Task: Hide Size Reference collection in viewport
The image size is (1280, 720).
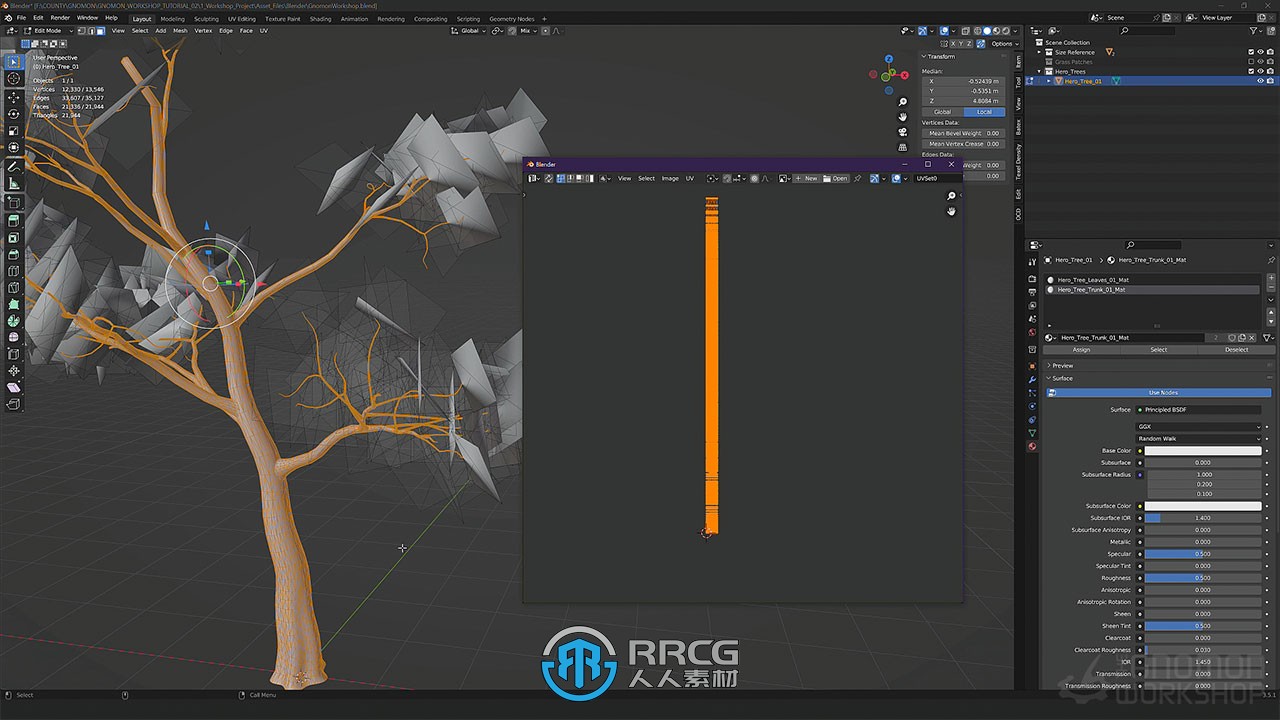Action: [1260, 52]
